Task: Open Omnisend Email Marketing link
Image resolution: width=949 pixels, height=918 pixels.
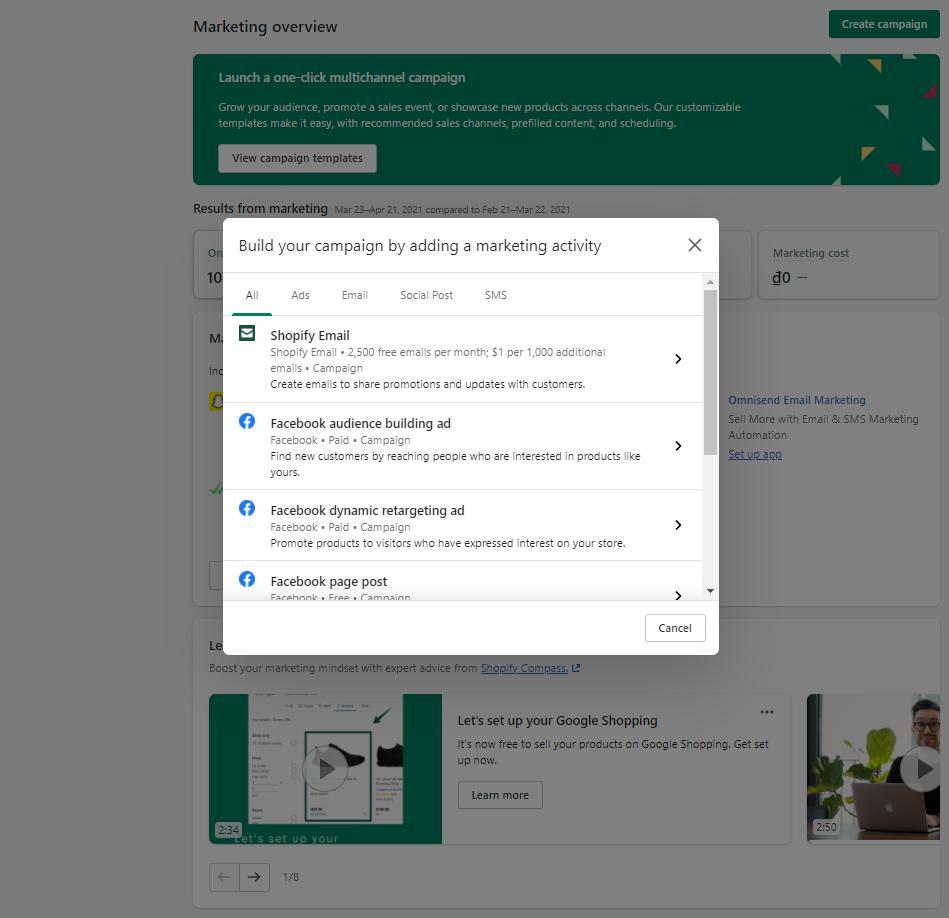Action: [796, 400]
